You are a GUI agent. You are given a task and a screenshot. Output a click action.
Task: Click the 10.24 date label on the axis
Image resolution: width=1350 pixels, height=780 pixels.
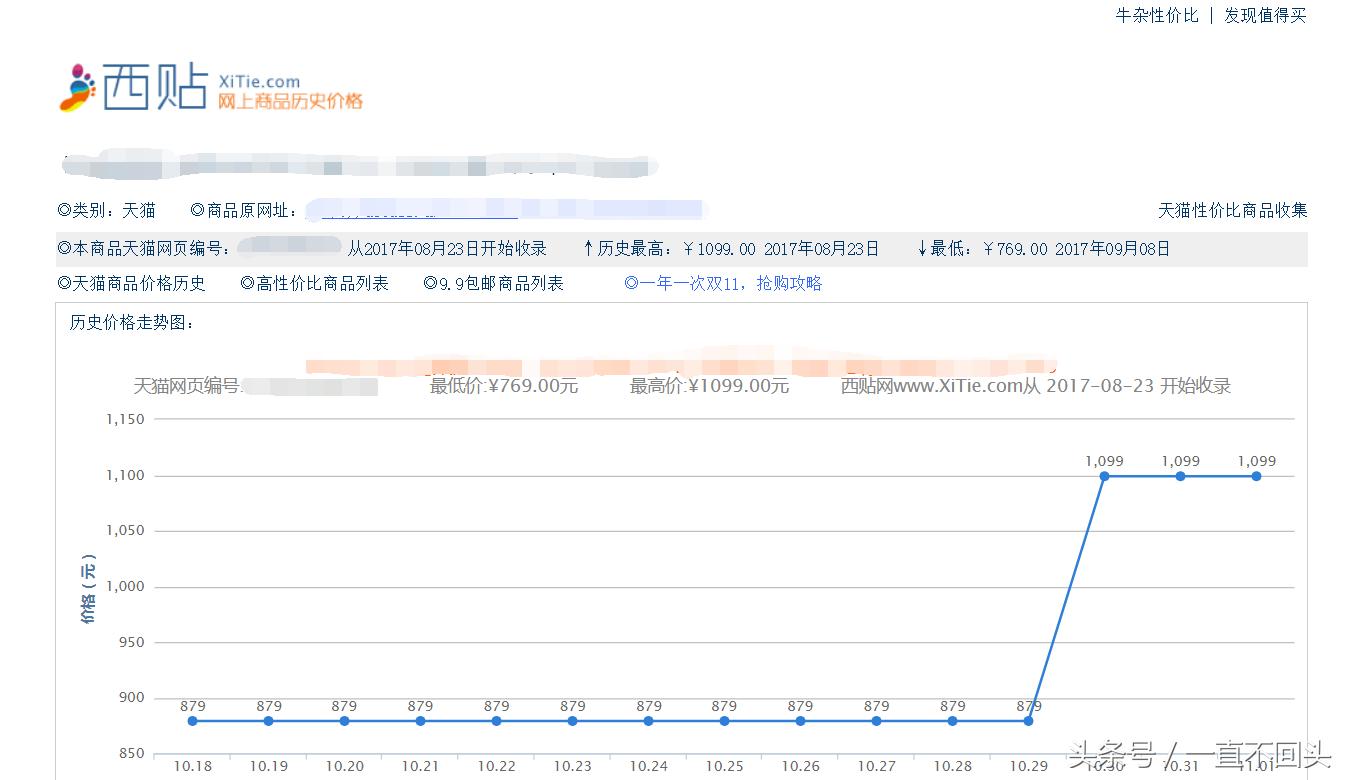tap(648, 766)
